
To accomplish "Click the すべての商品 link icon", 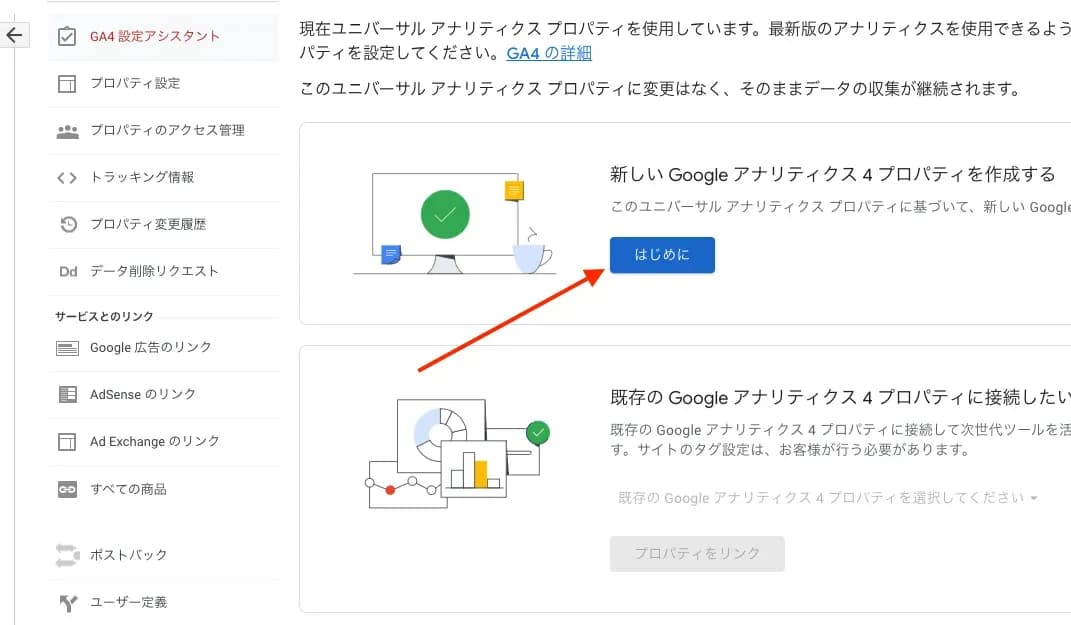I will tap(67, 490).
